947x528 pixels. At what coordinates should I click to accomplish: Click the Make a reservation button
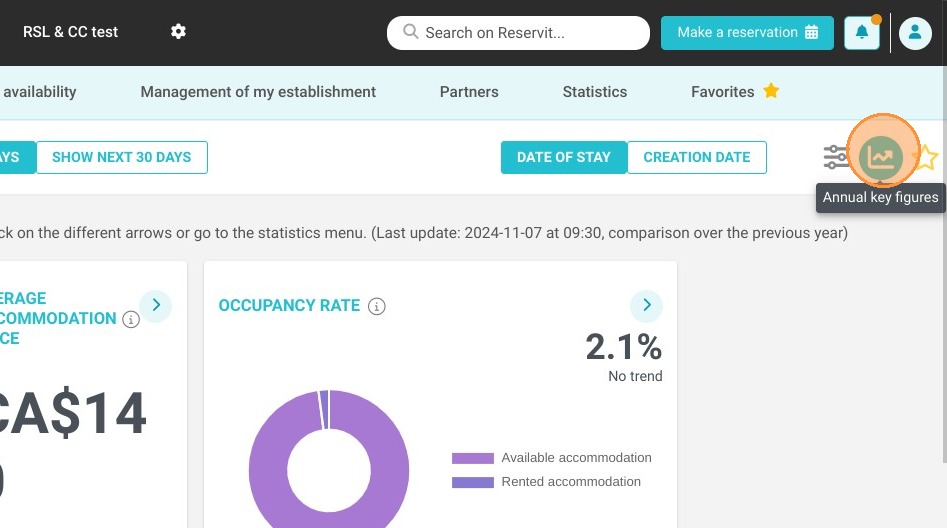pyautogui.click(x=747, y=33)
